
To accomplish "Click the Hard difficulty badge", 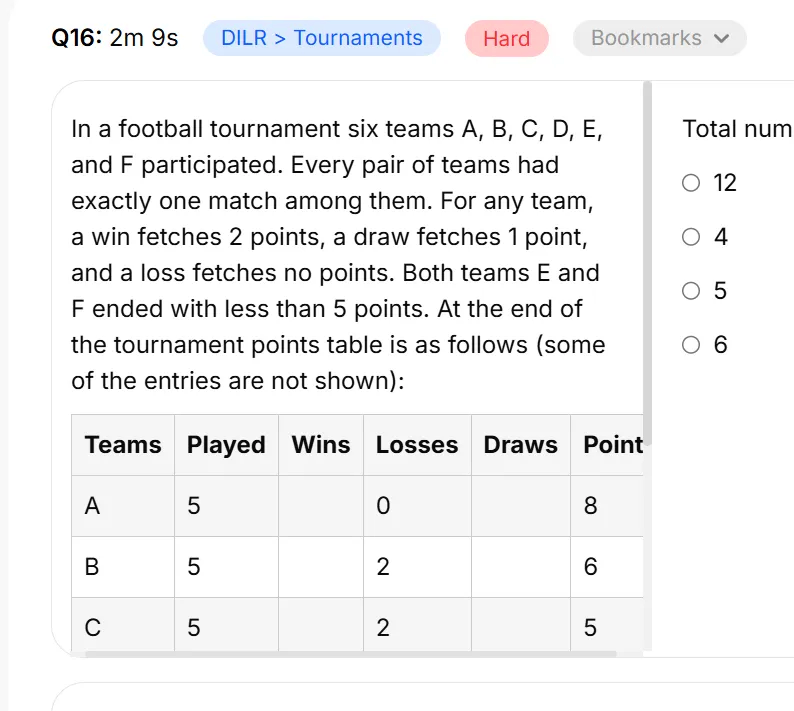I will point(506,38).
